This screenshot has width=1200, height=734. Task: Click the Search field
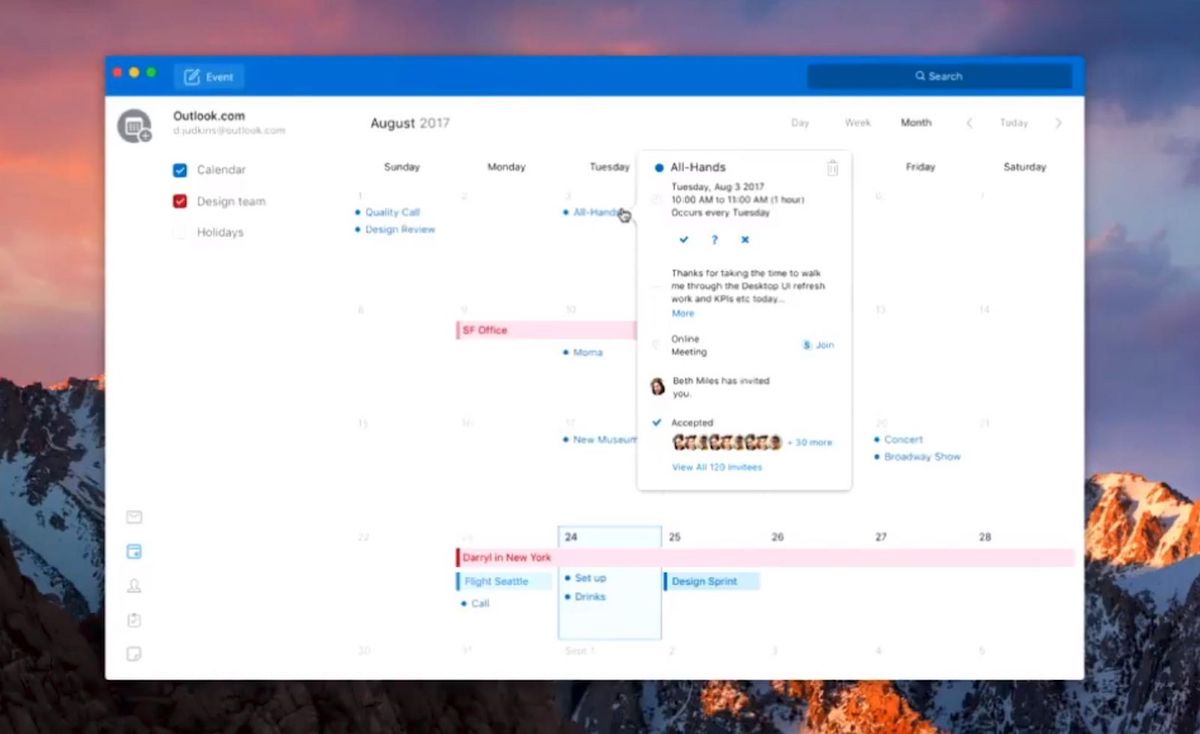pos(939,76)
